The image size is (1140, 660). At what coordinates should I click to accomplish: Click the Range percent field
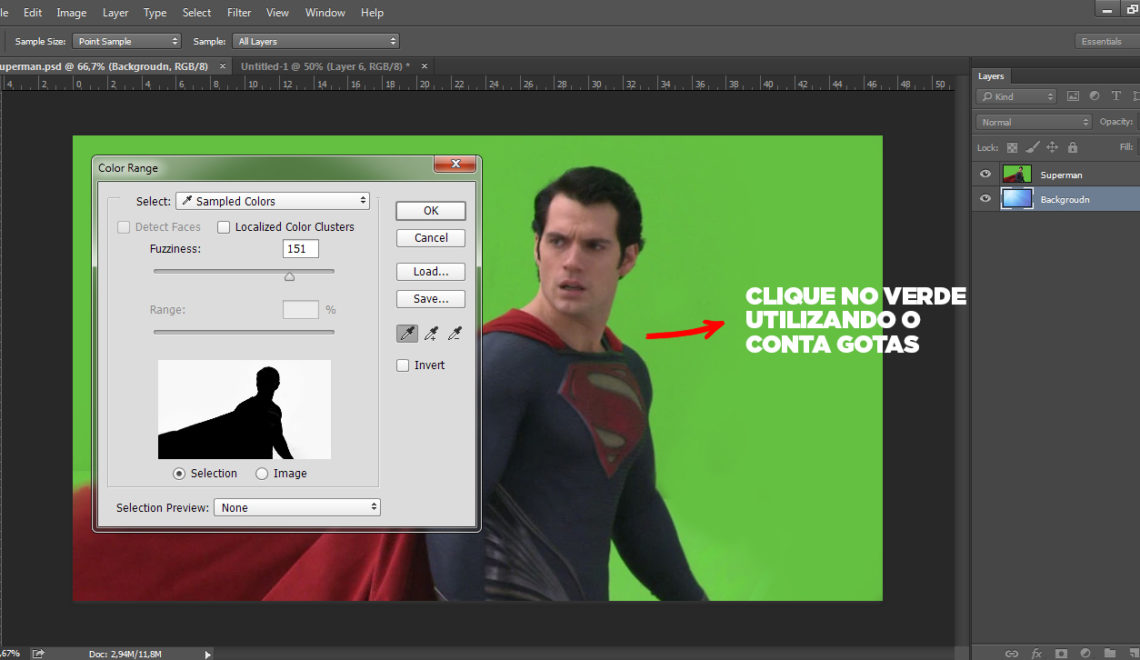tap(300, 310)
